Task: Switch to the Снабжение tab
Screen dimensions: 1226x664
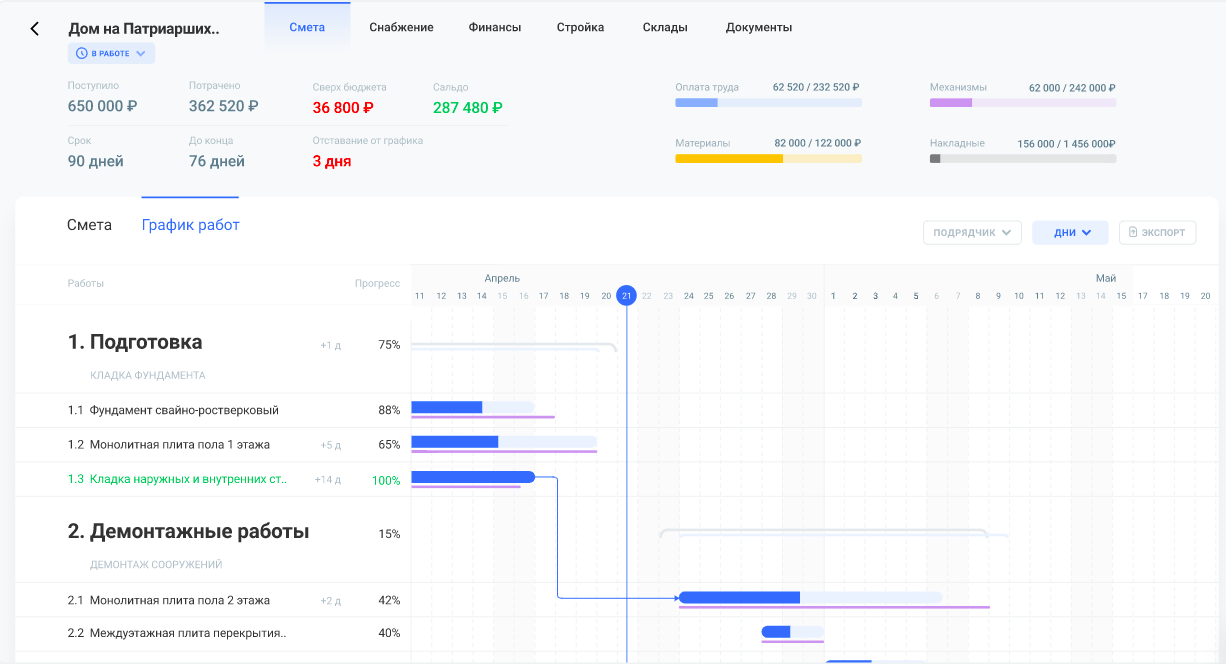Action: [x=401, y=27]
